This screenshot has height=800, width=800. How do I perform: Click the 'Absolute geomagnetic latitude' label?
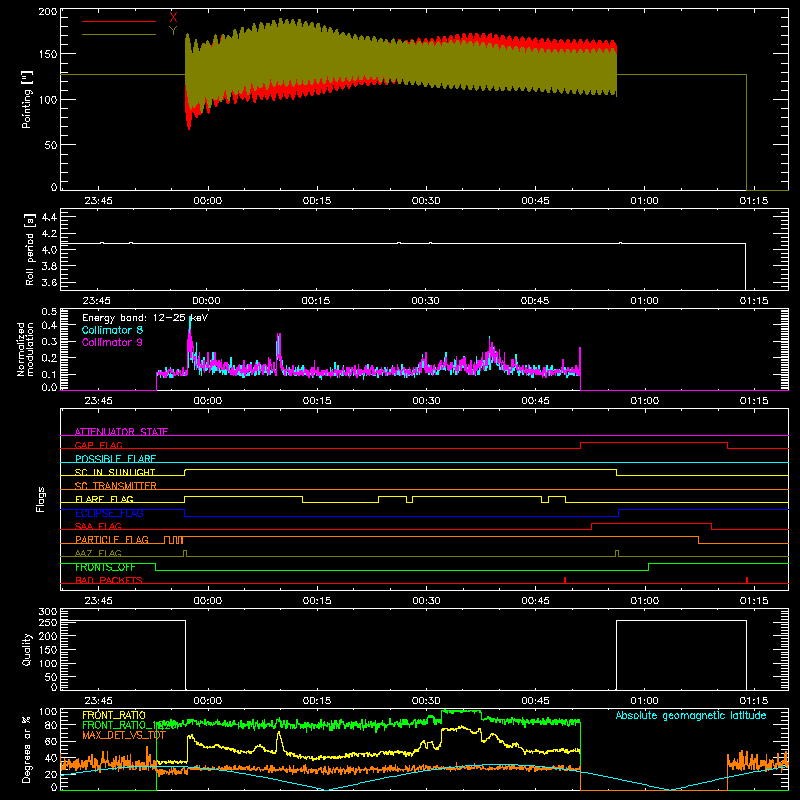pyautogui.click(x=691, y=715)
